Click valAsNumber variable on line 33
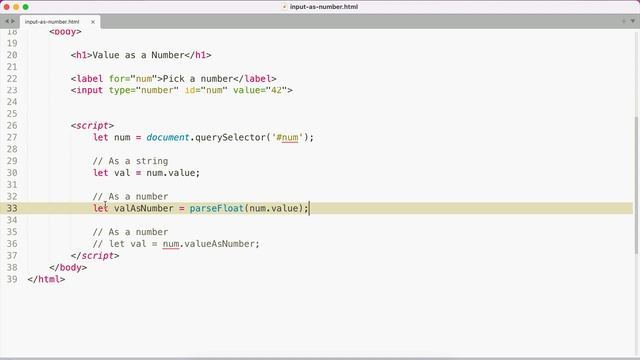The image size is (640, 360). [144, 208]
